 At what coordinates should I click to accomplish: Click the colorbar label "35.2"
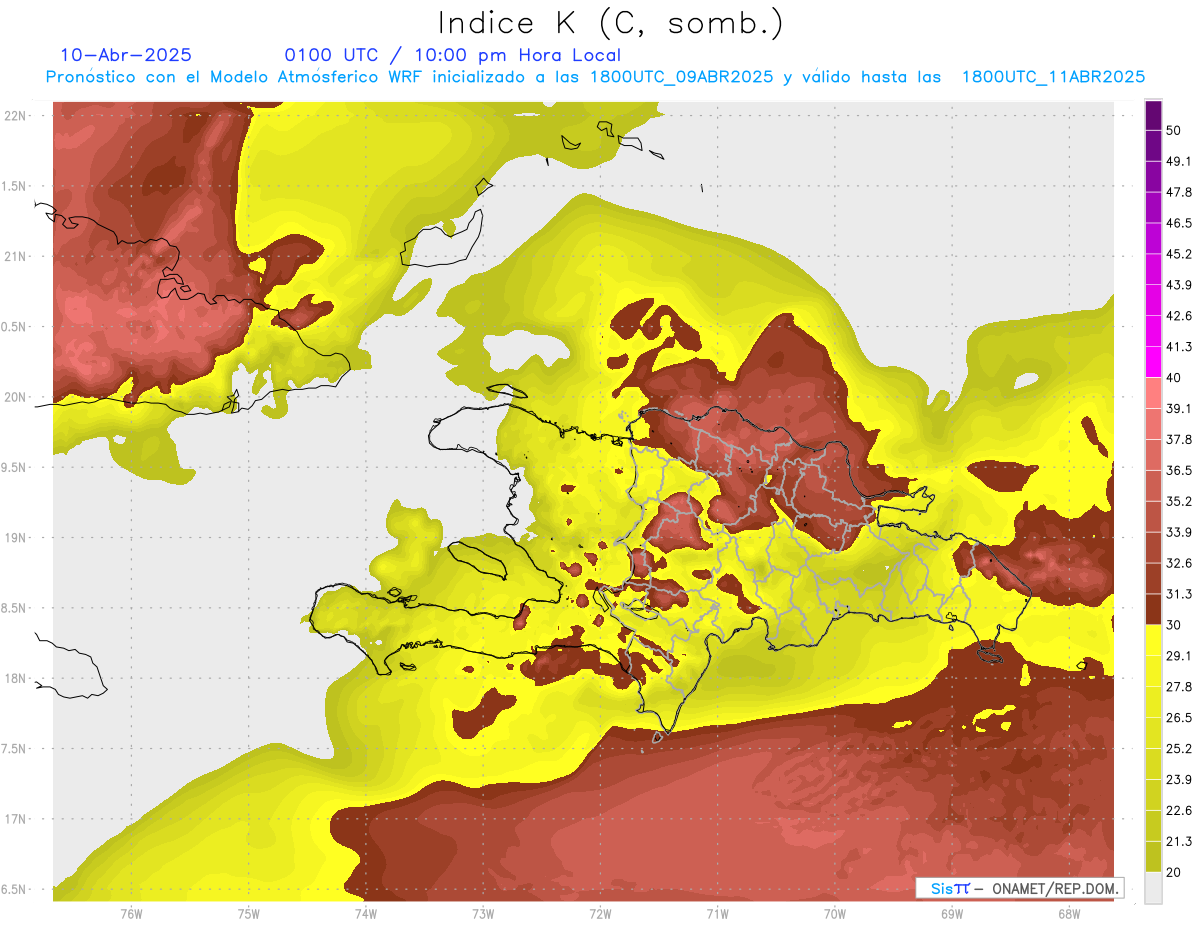pos(1179,501)
